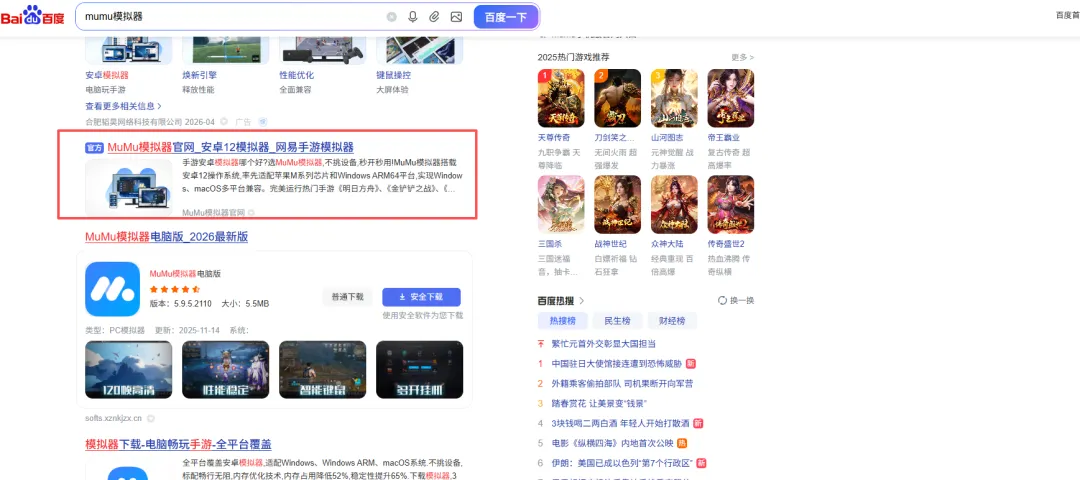Click the 性能优化 text link

296,75
